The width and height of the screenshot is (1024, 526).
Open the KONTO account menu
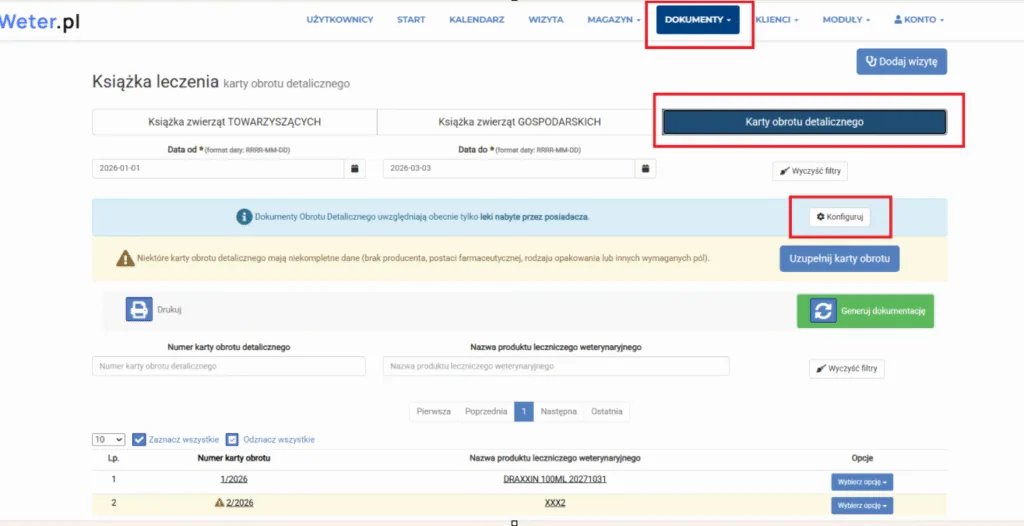[919, 20]
